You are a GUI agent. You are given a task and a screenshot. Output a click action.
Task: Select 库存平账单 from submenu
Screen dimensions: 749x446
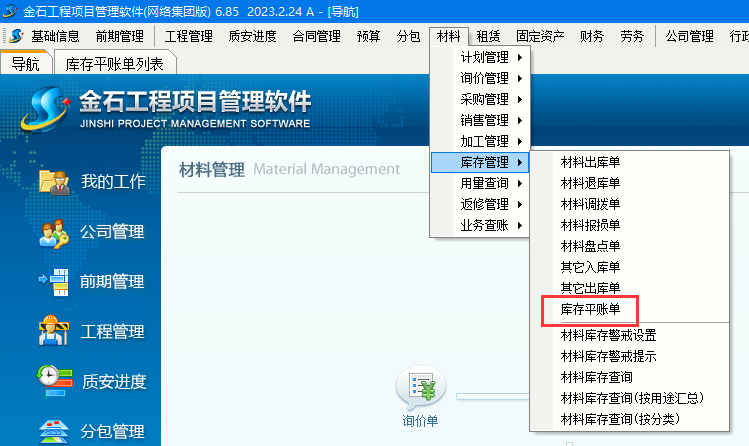(x=590, y=310)
